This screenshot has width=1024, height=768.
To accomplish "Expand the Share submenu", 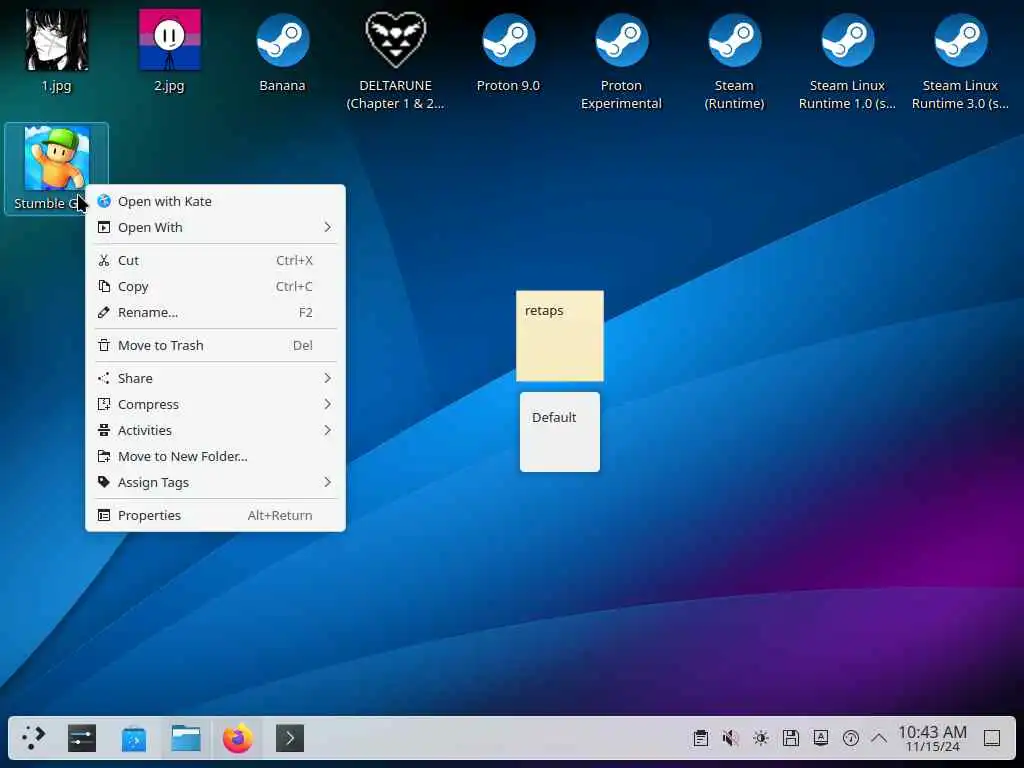I will click(x=216, y=378).
